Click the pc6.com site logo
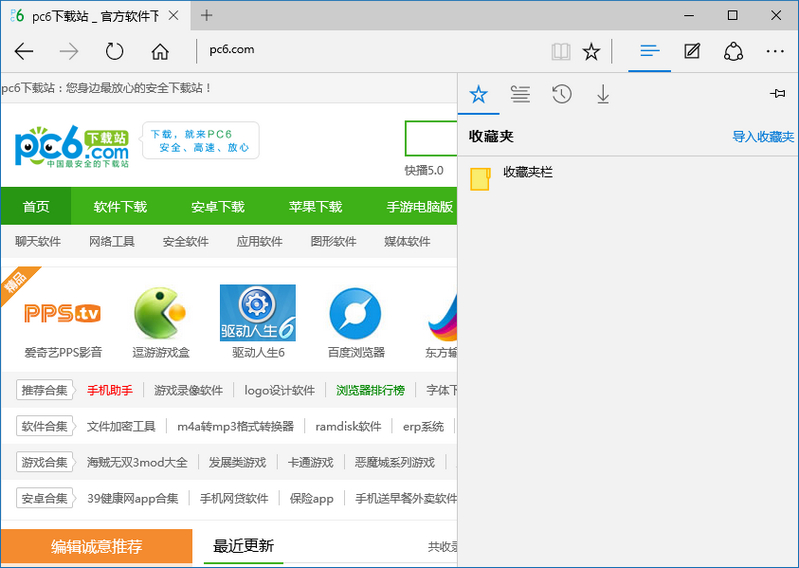 (x=72, y=146)
